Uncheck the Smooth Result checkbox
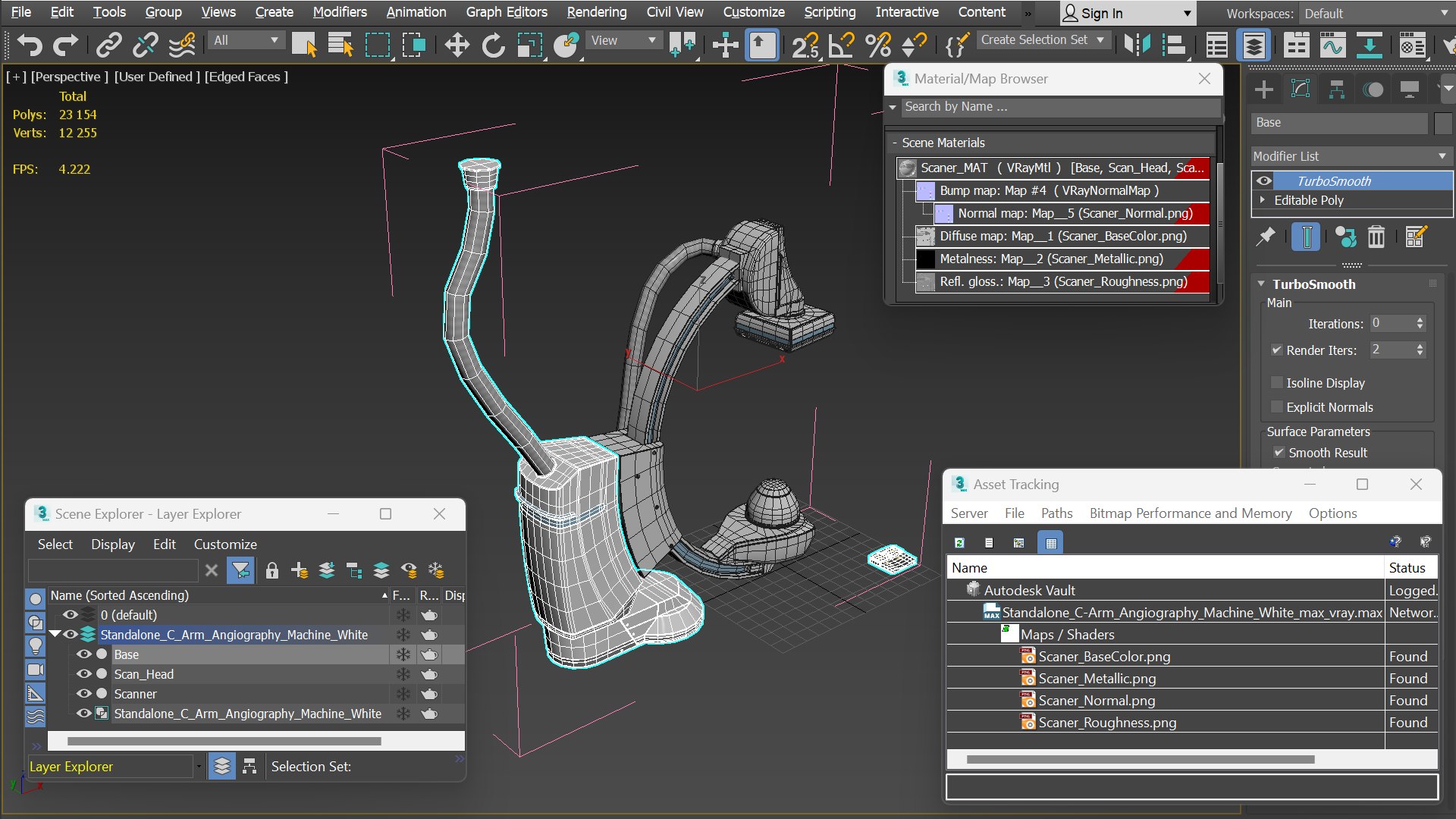The width and height of the screenshot is (1456, 819). [x=1279, y=453]
